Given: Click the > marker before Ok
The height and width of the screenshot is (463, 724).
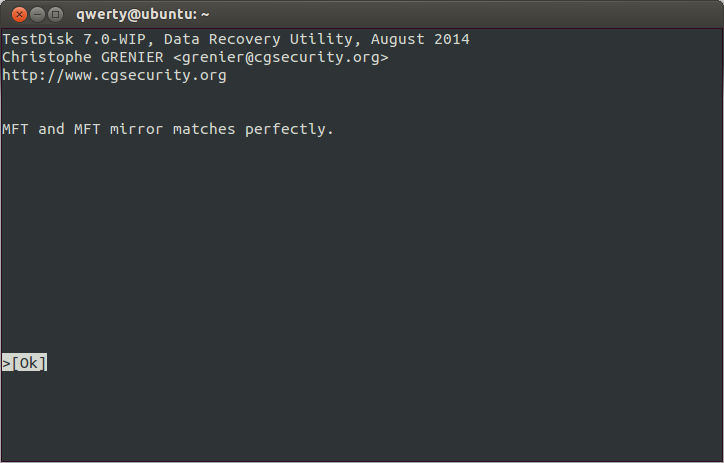Looking at the screenshot, I should click(x=6, y=363).
